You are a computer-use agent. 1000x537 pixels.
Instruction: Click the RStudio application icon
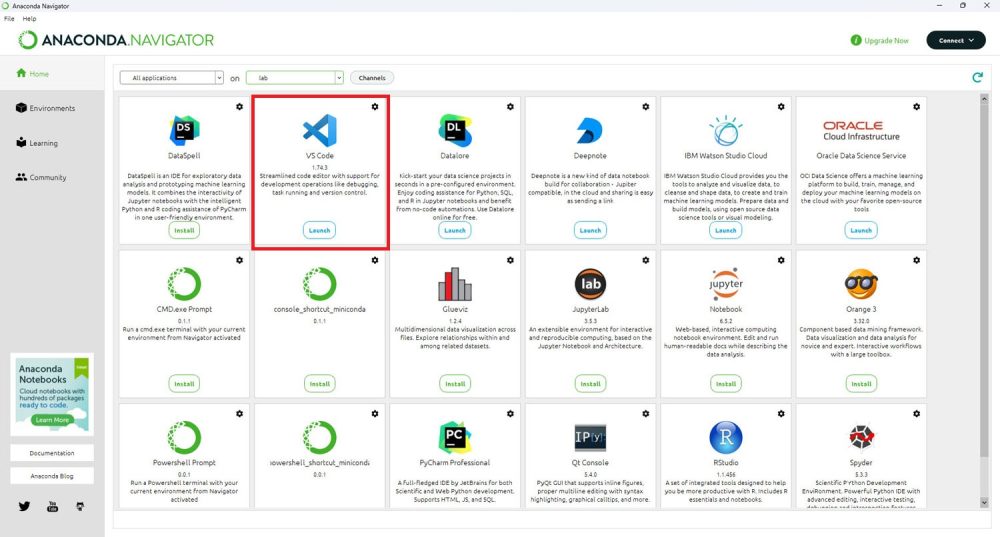click(725, 437)
